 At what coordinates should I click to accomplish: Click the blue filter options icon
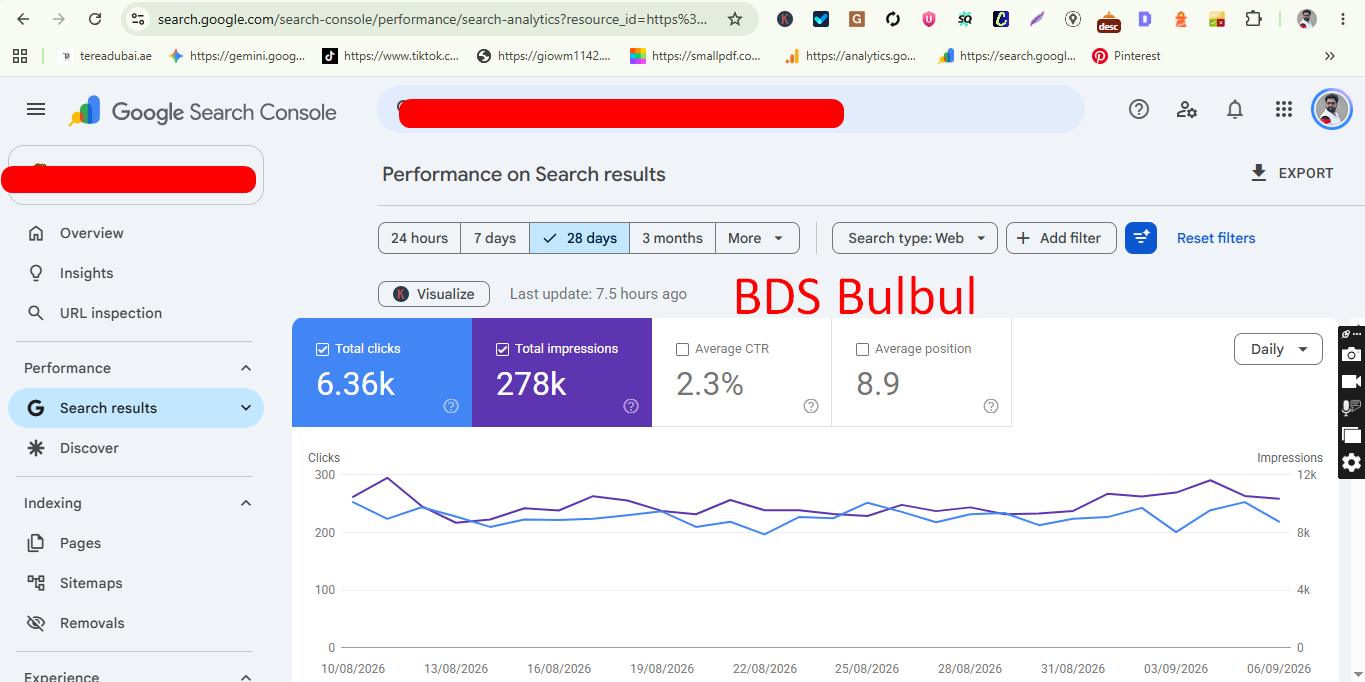point(1141,238)
